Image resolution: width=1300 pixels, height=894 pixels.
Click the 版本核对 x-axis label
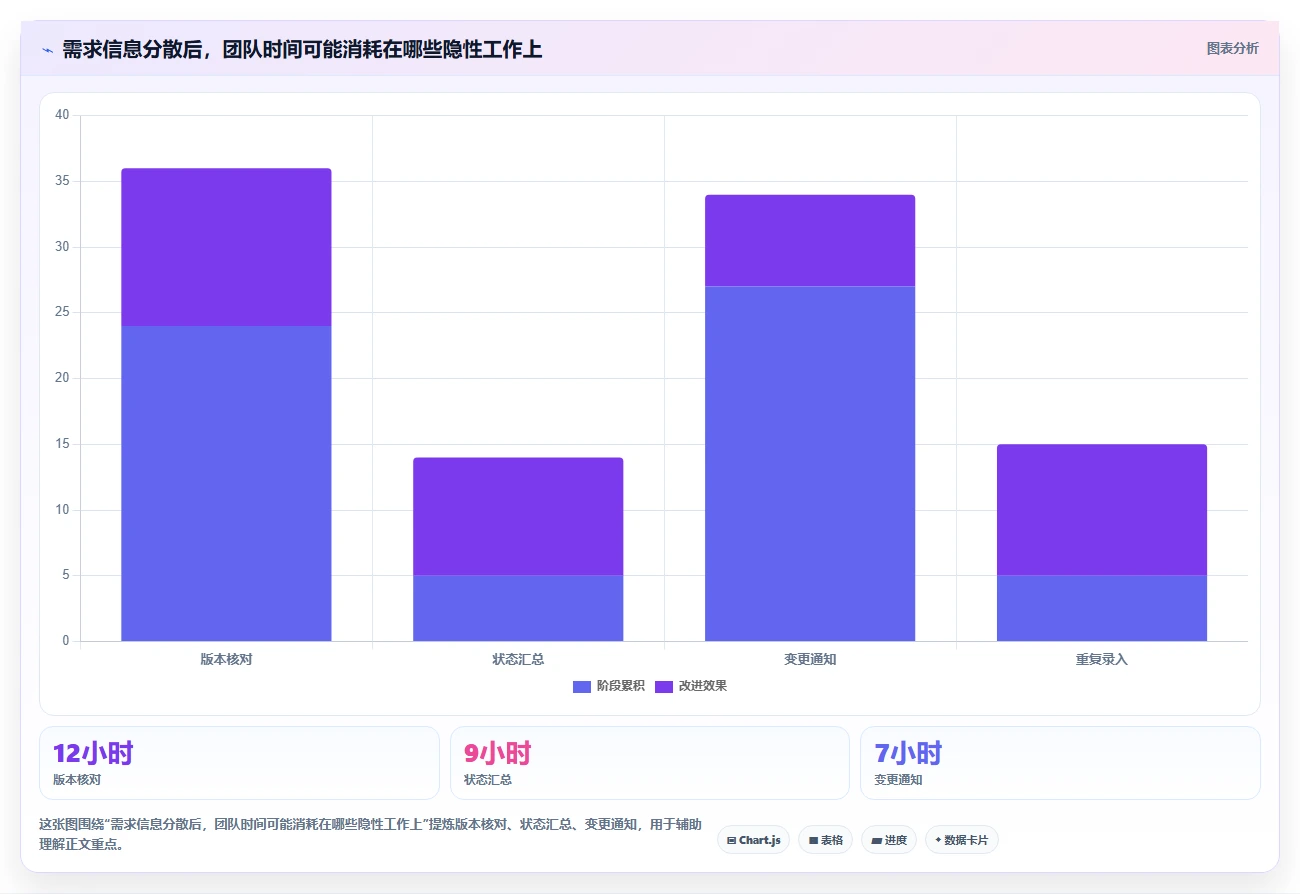click(x=226, y=659)
